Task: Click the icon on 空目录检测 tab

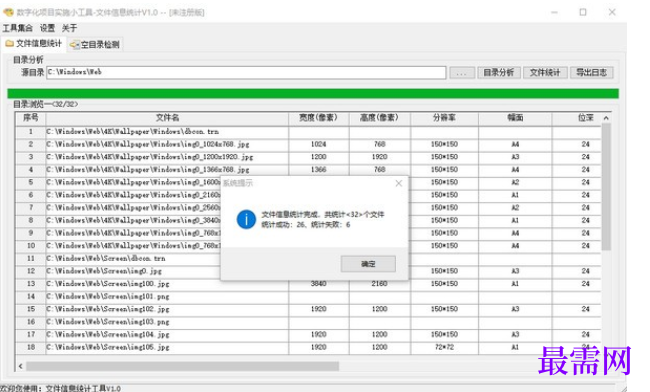Action: coord(75,45)
